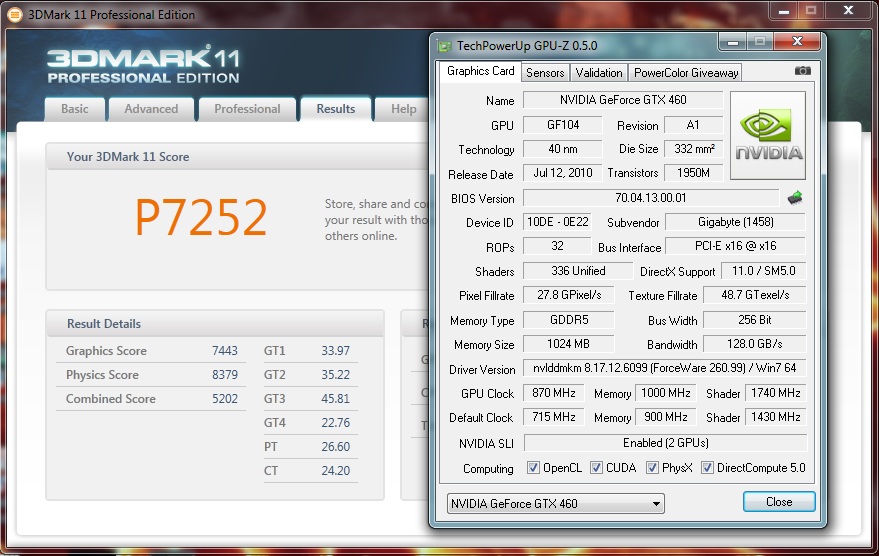
Task: Click the Graphics Score value 7443
Action: 225,351
